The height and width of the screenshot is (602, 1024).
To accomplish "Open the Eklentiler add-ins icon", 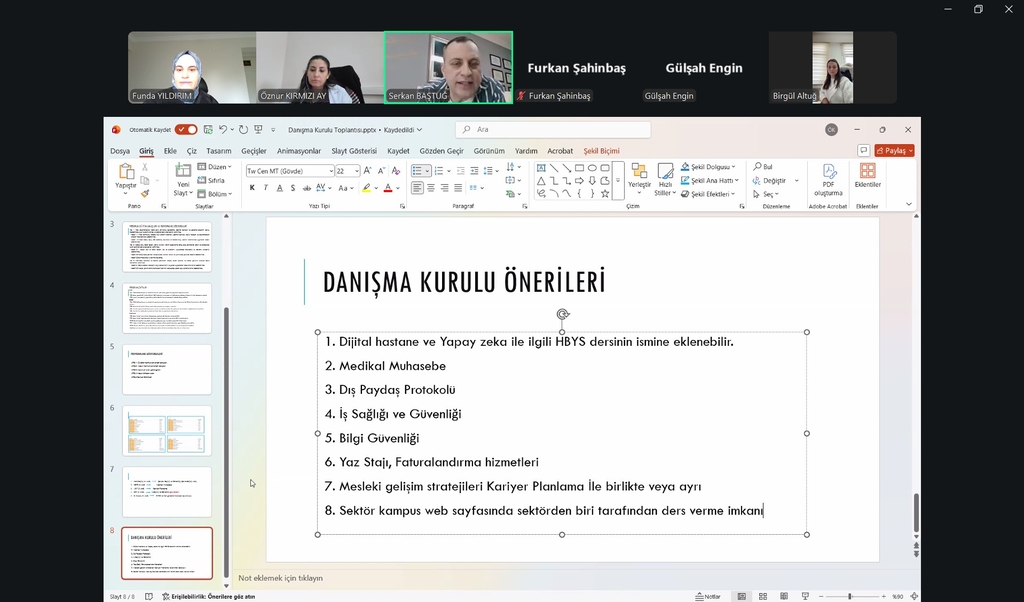I will 867,176.
